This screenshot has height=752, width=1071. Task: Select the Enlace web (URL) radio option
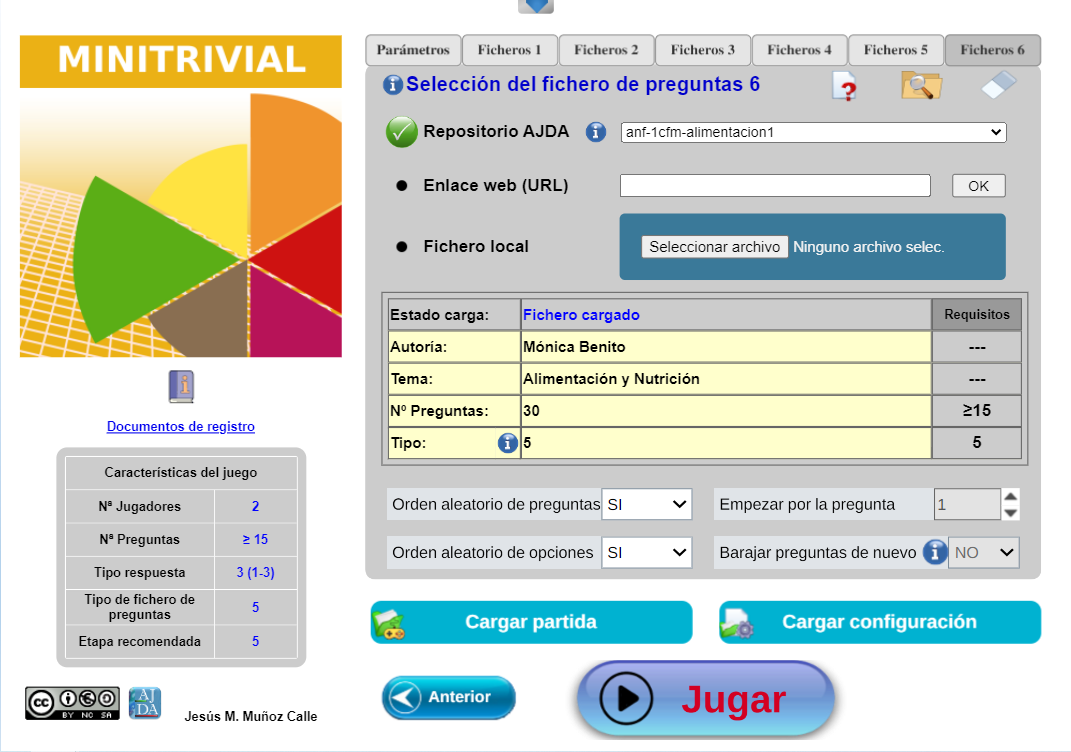pyautogui.click(x=402, y=186)
